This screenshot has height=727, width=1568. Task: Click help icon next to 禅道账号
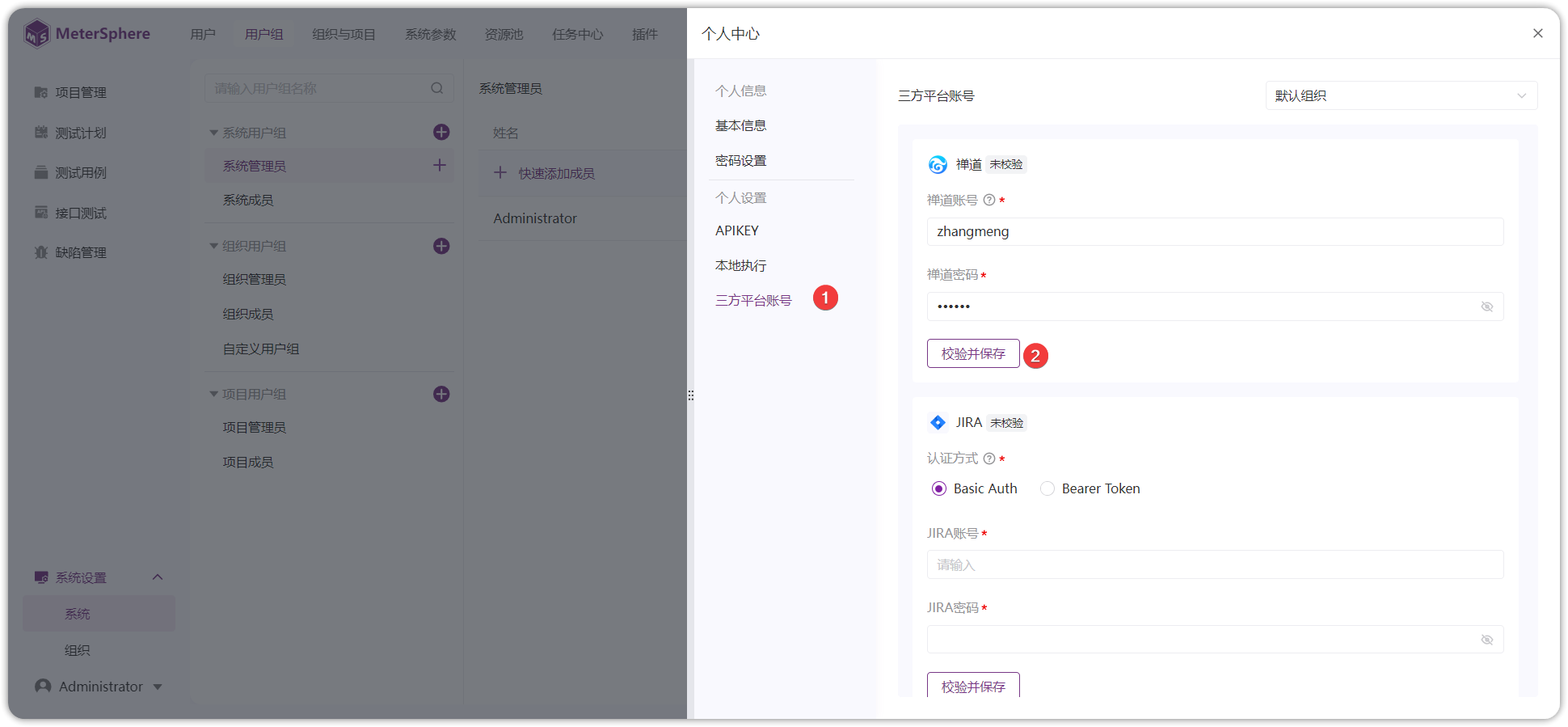tap(989, 200)
